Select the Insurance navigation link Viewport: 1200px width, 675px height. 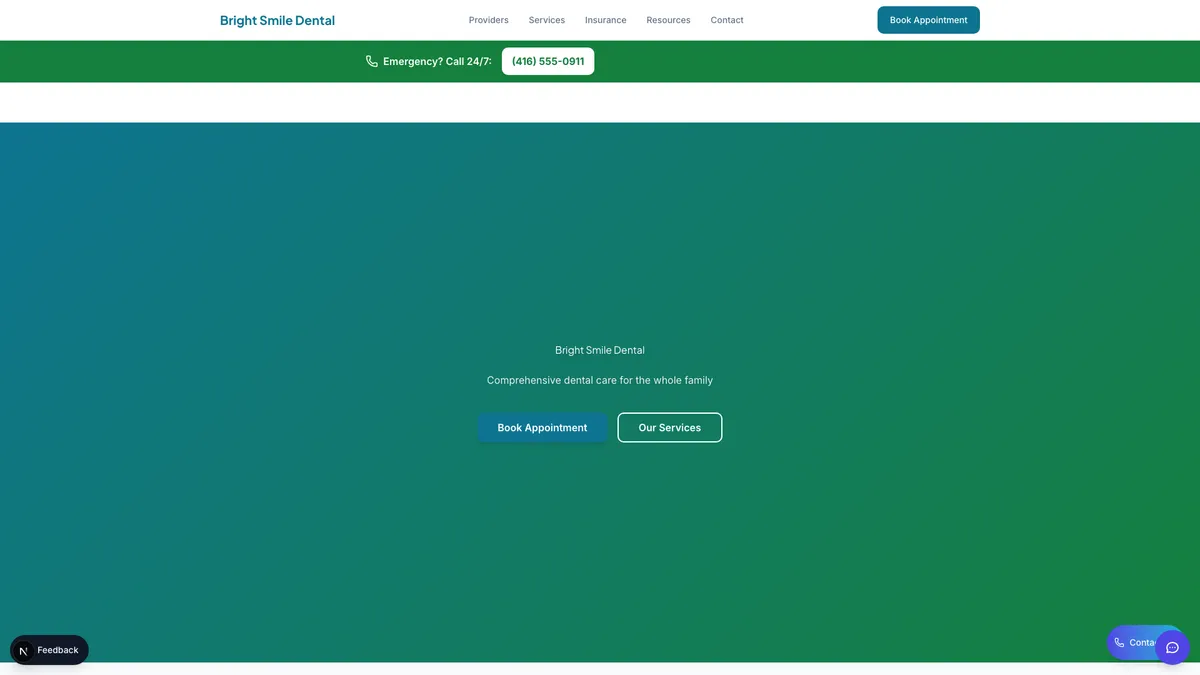coord(605,20)
